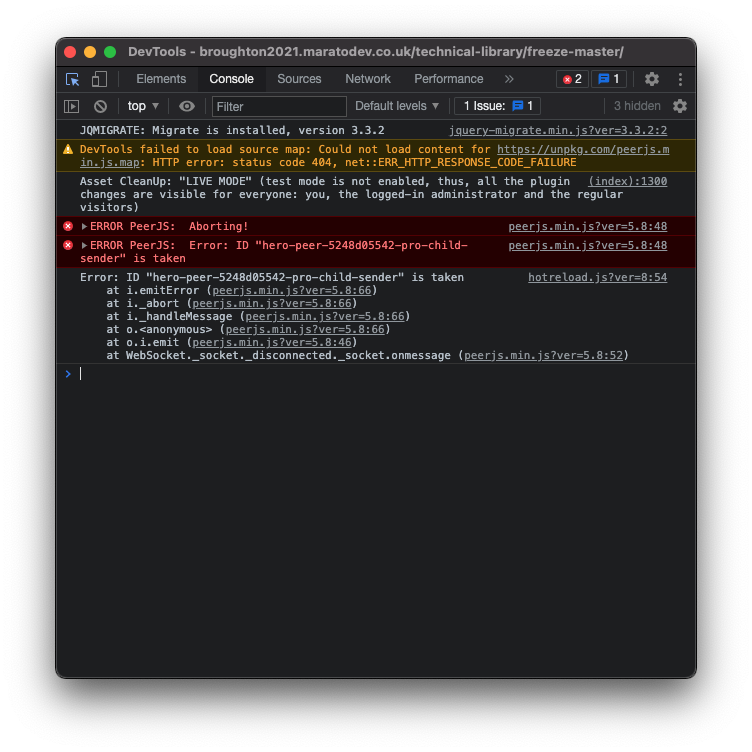Open the three-dot customize DevTools menu
Image resolution: width=752 pixels, height=752 pixels.
(x=680, y=79)
